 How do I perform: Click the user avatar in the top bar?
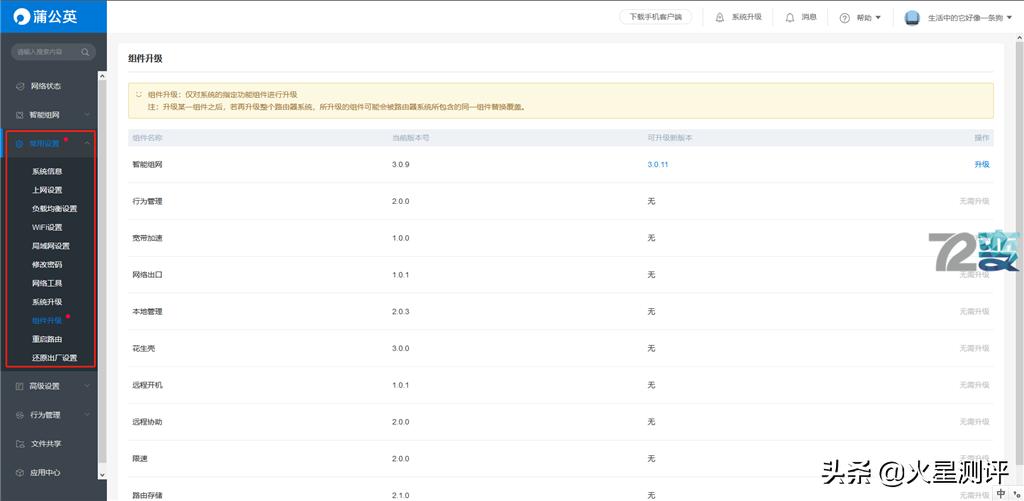[x=912, y=18]
